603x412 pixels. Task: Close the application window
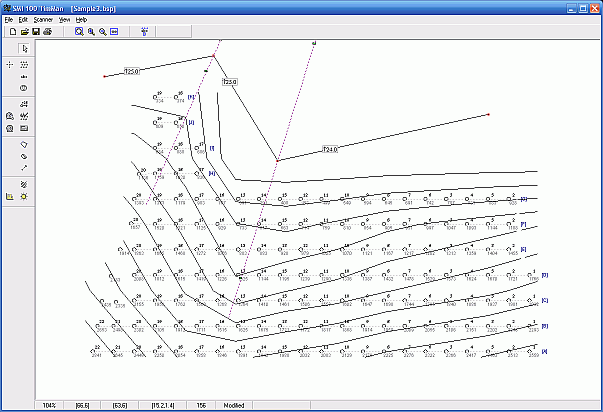pos(595,8)
